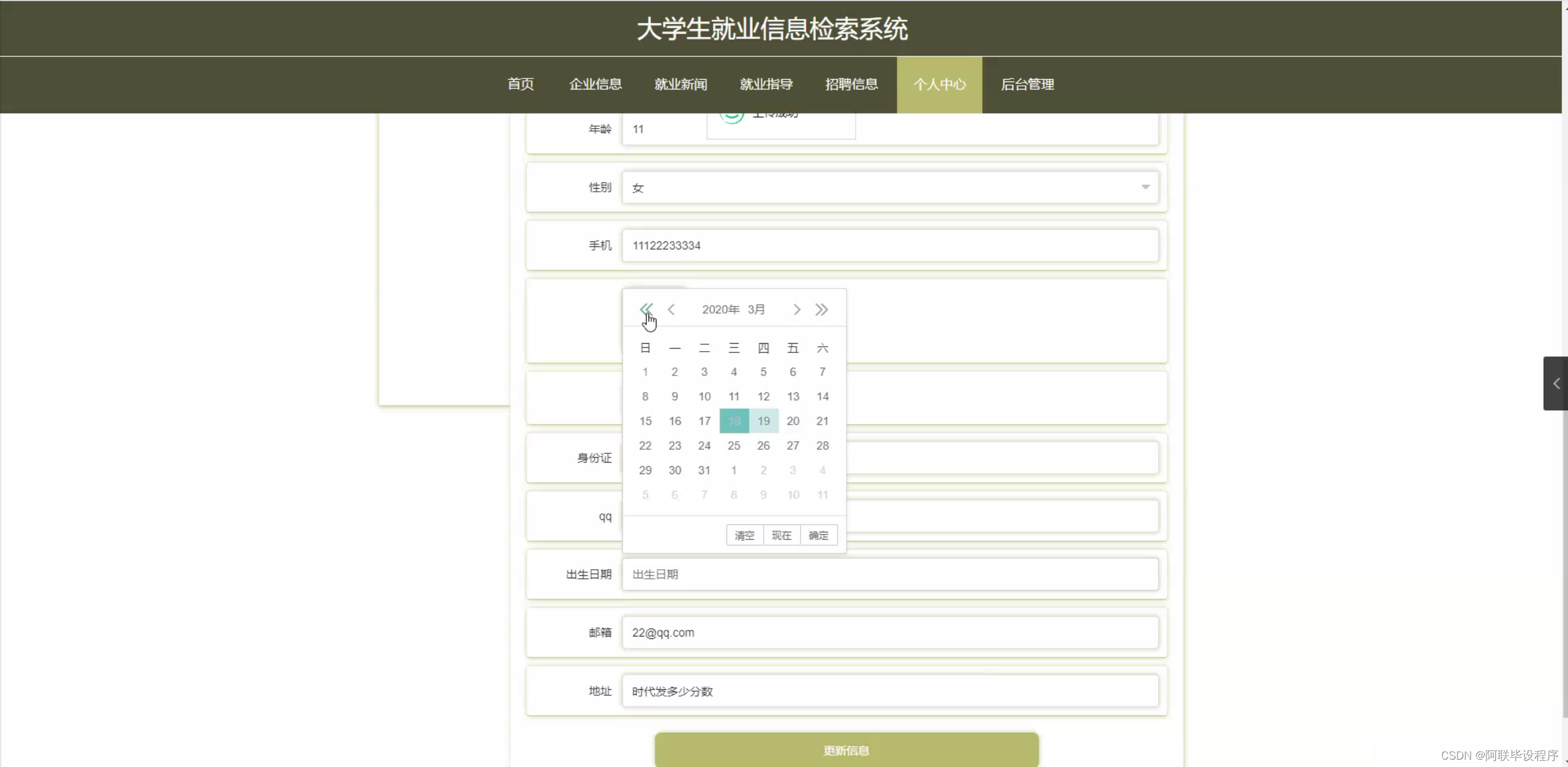Expand the collapsed right side panel arrow

[1556, 383]
